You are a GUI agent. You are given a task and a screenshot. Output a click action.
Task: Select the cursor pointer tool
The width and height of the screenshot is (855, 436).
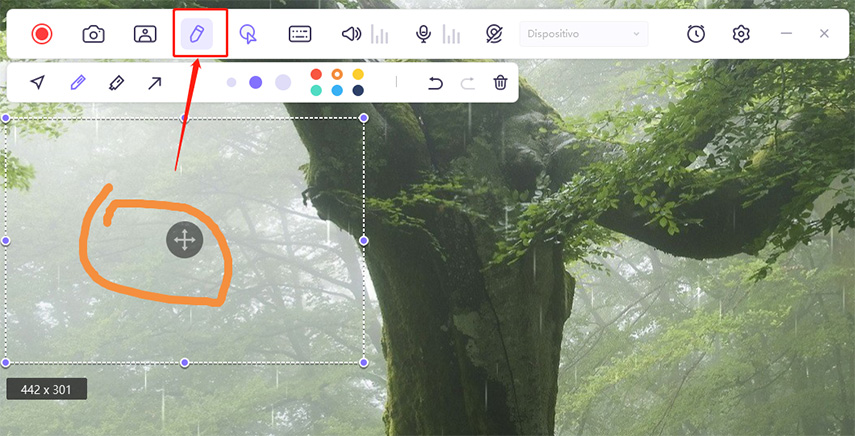37,83
